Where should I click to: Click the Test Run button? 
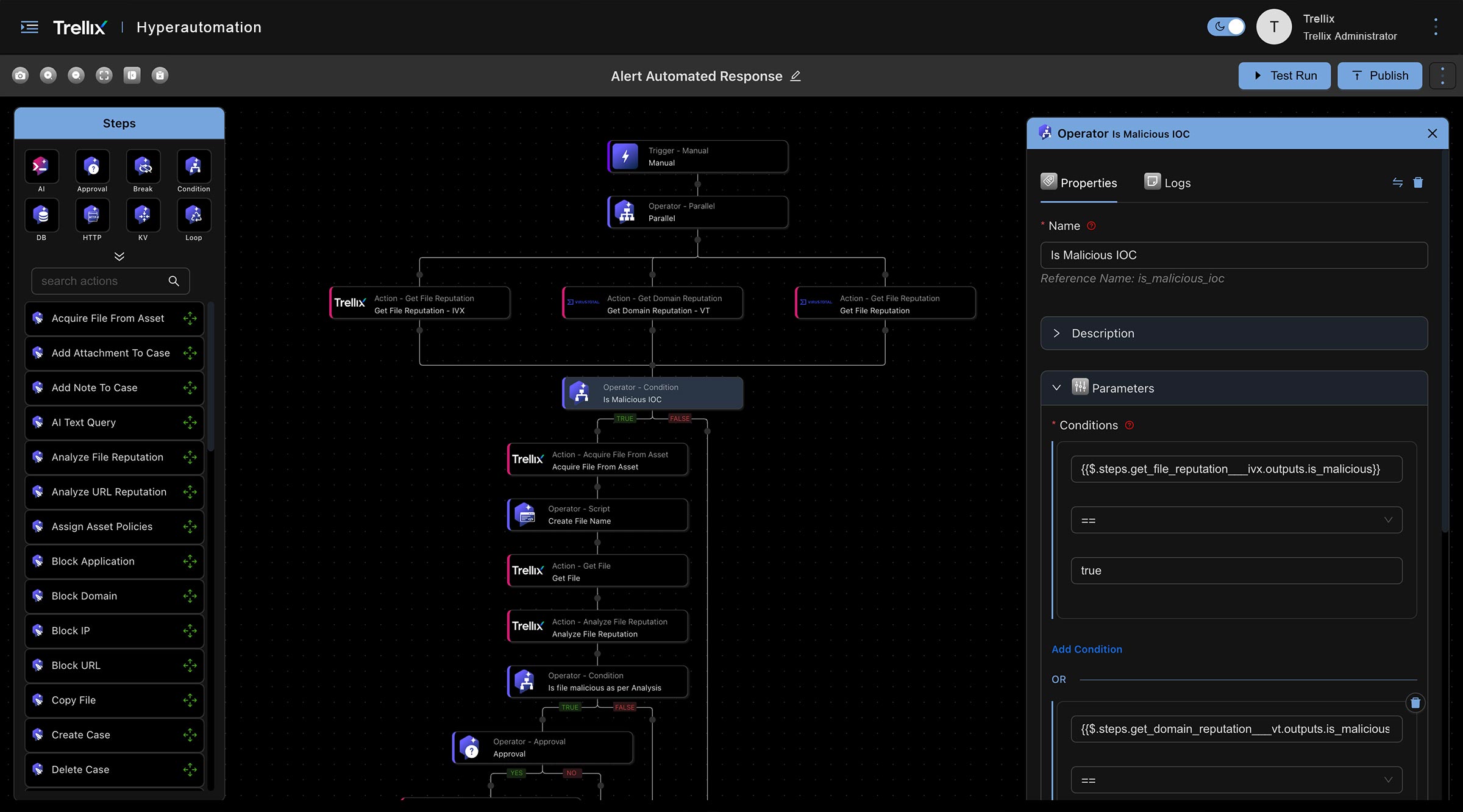tap(1284, 76)
